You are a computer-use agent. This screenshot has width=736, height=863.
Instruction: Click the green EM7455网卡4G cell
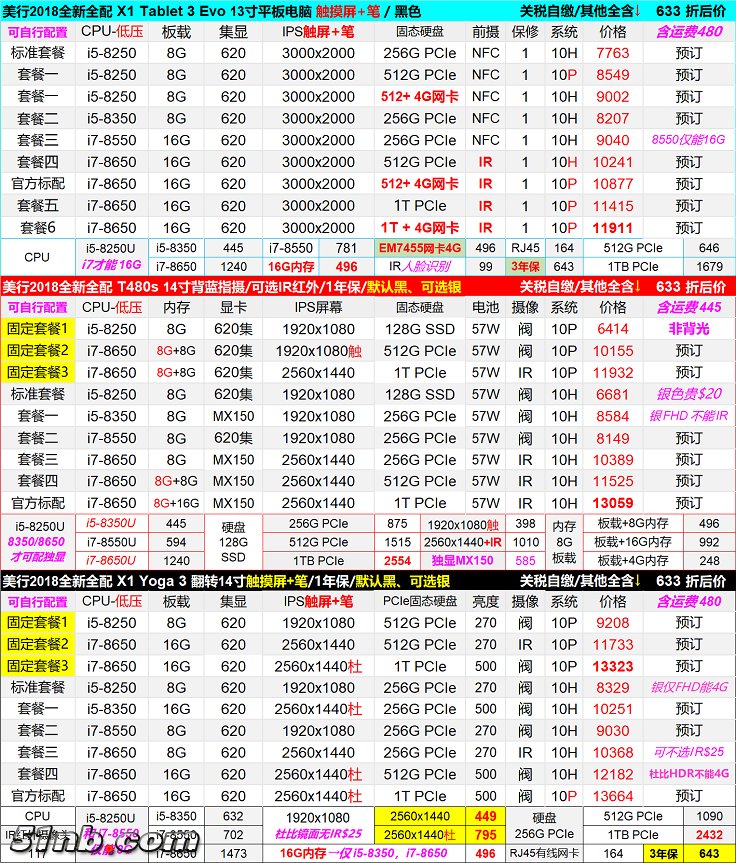pos(420,248)
